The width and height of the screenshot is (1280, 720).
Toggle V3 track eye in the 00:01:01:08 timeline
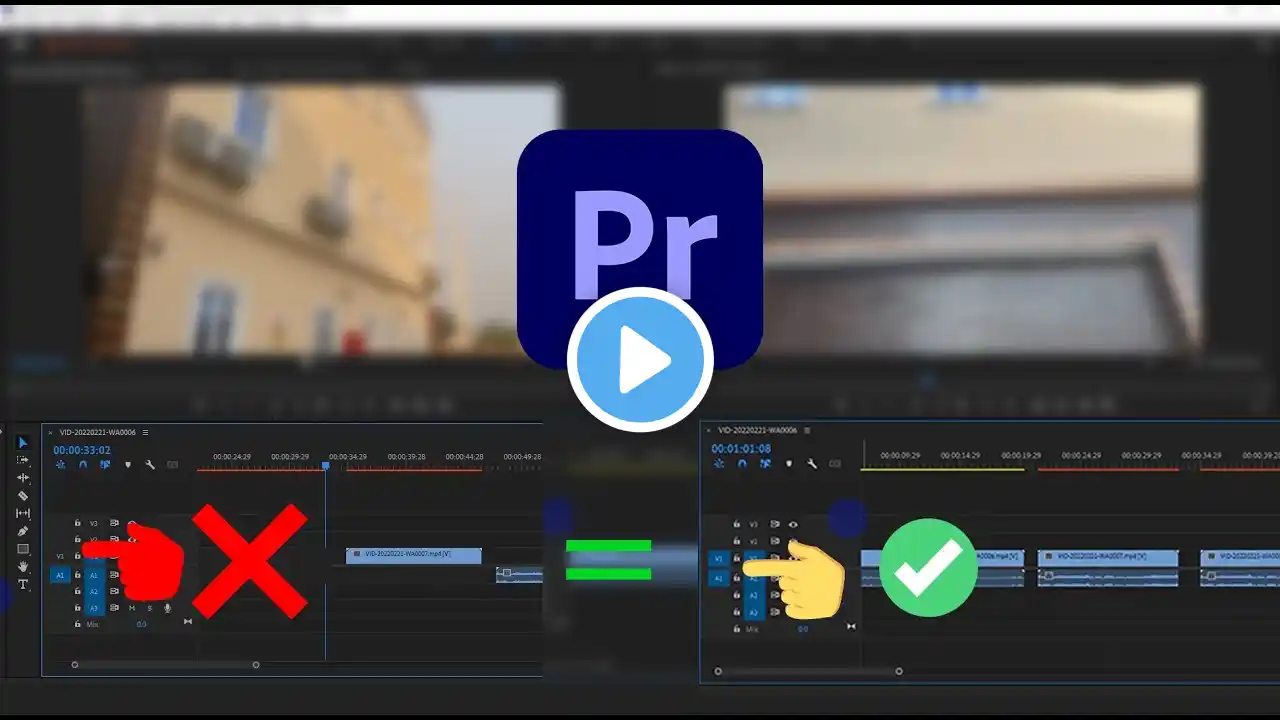(793, 524)
